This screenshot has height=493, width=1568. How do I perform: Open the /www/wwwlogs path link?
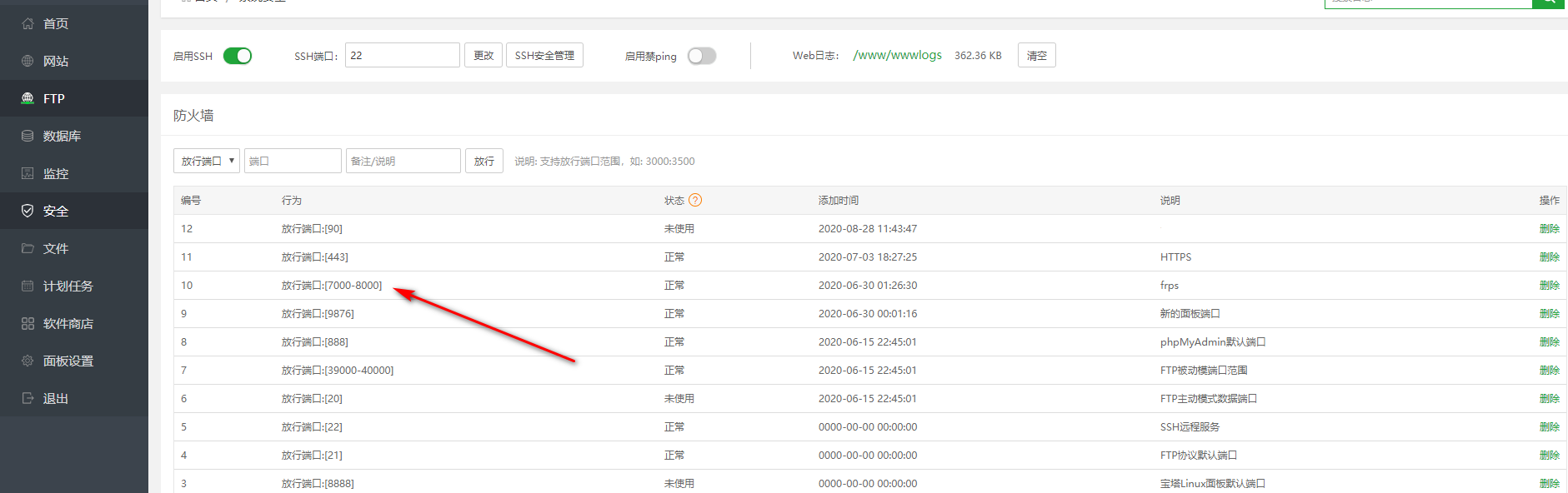(x=898, y=55)
